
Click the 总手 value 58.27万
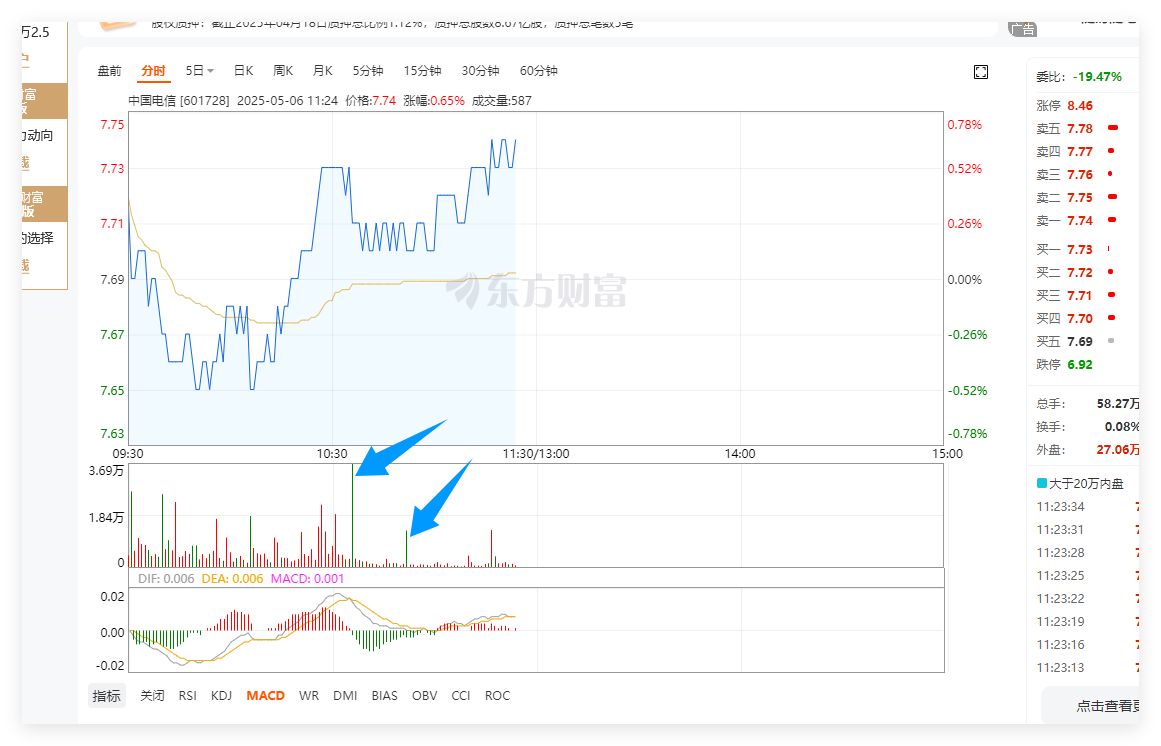tap(1118, 403)
